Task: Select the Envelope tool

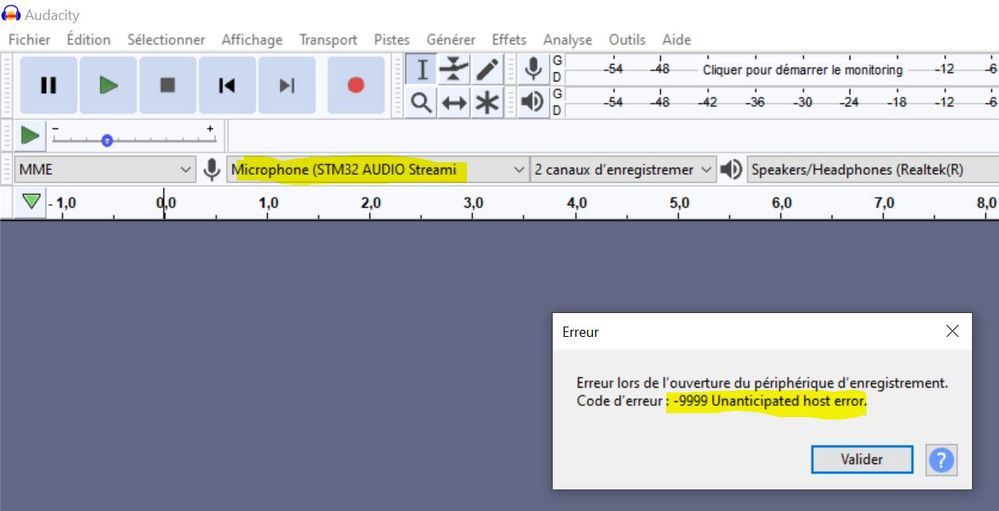Action: tap(454, 69)
